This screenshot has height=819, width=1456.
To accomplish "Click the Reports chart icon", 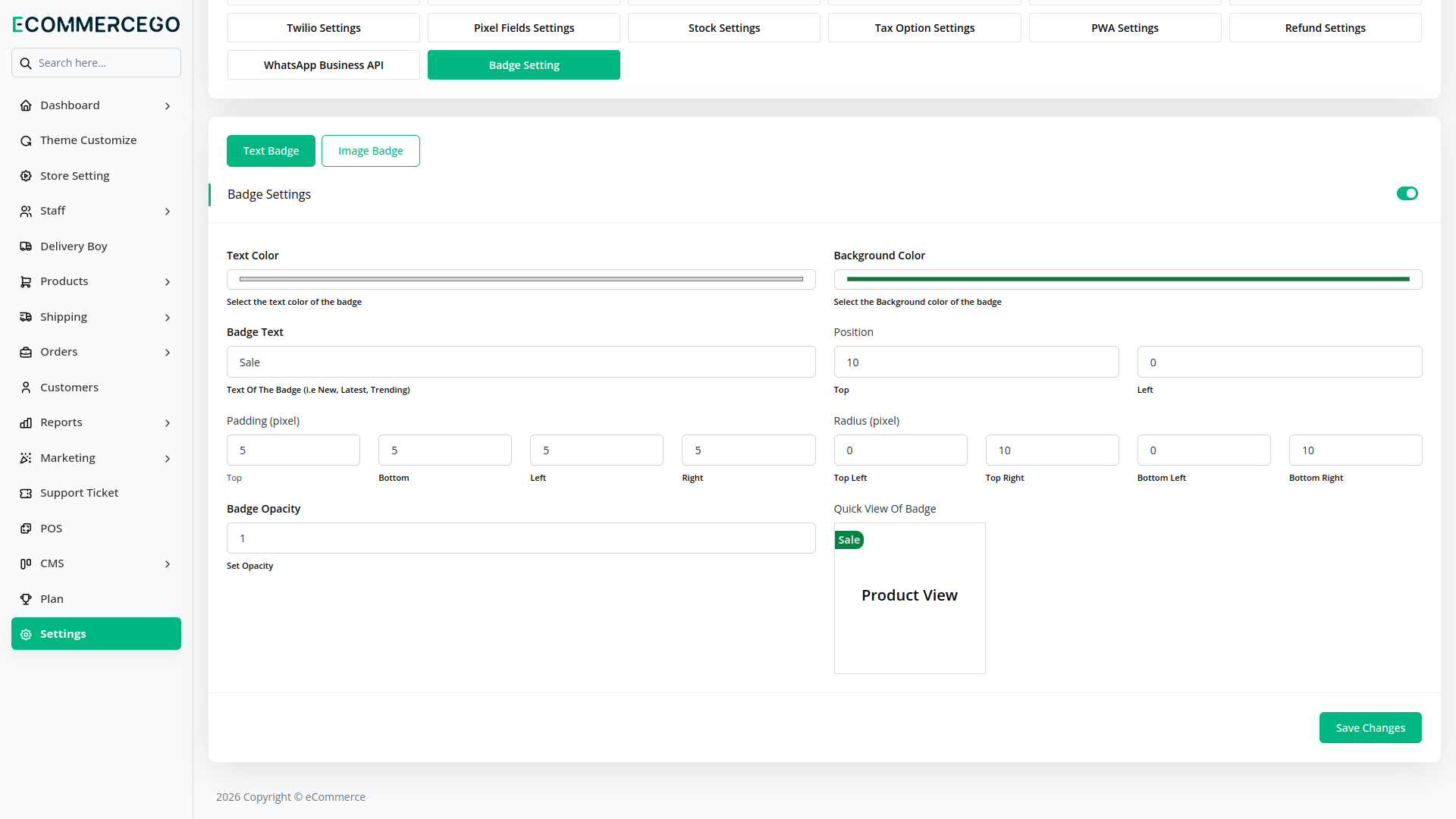I will pyautogui.click(x=26, y=423).
